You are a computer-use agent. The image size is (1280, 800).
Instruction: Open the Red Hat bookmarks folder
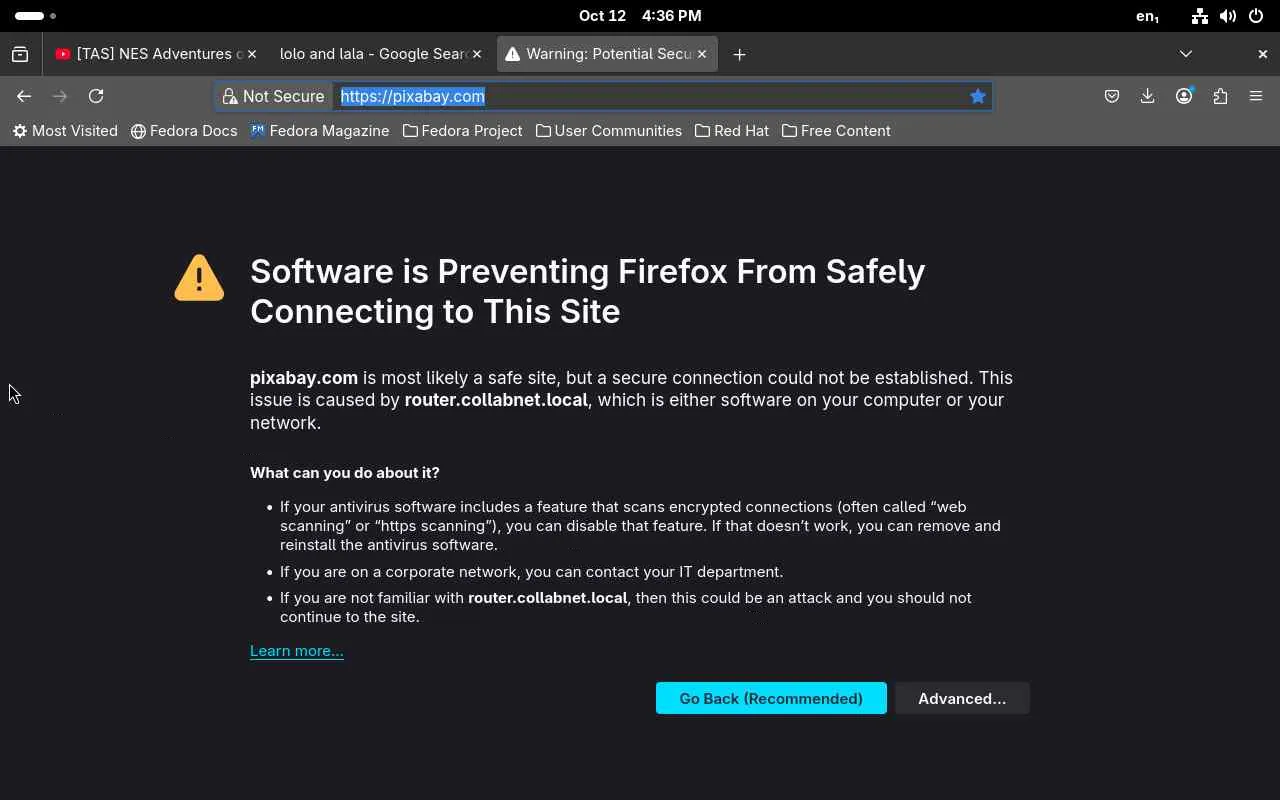coord(731,131)
